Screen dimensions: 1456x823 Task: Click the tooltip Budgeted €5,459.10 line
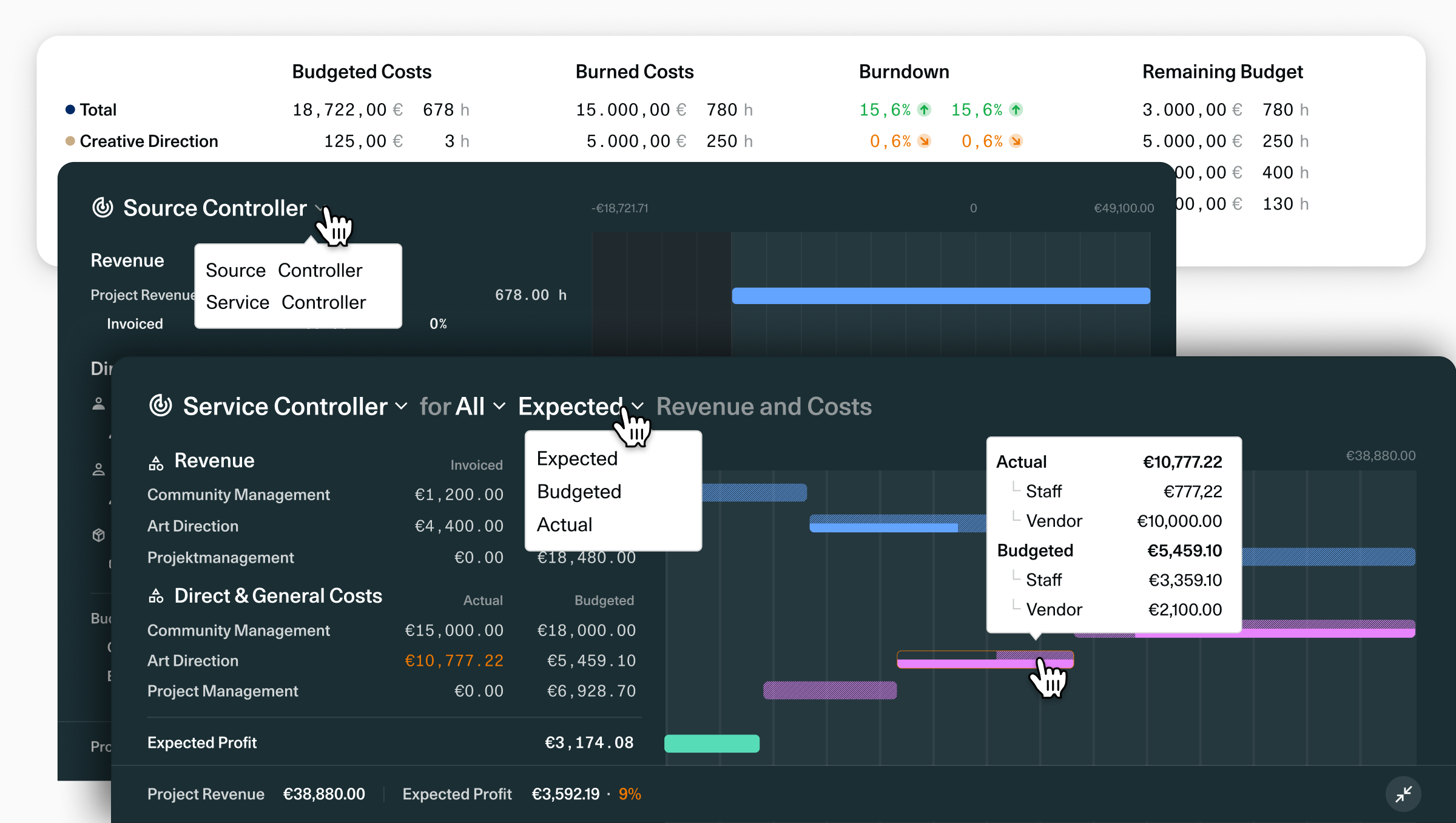(x=1110, y=551)
